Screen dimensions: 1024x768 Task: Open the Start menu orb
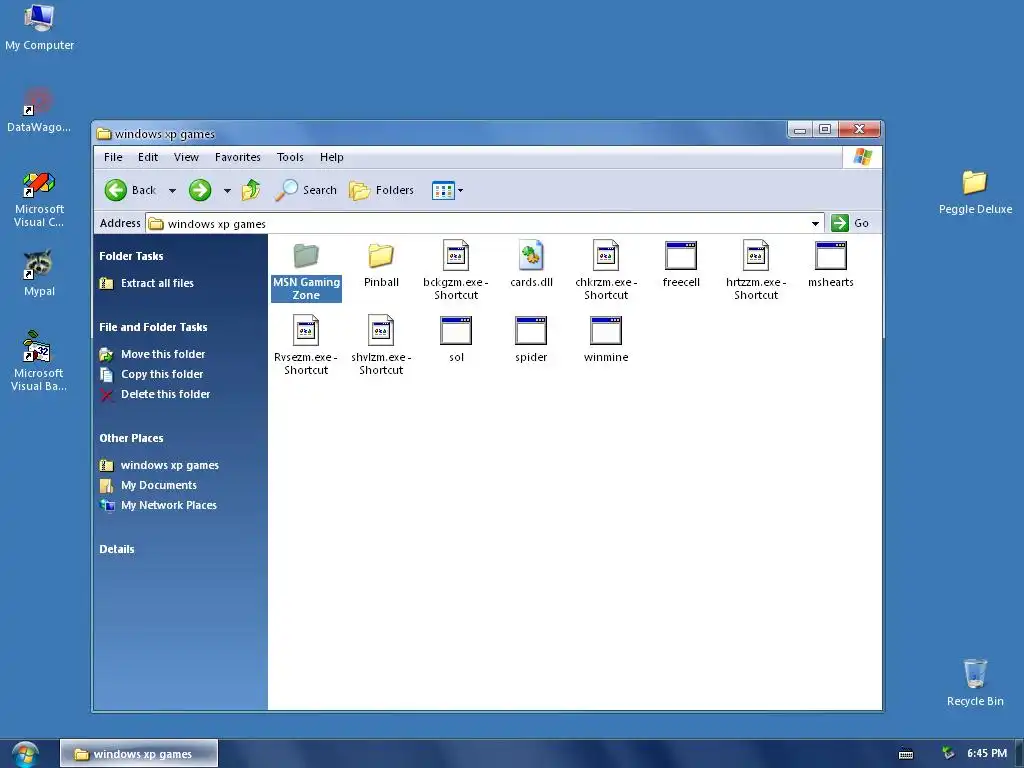25,754
